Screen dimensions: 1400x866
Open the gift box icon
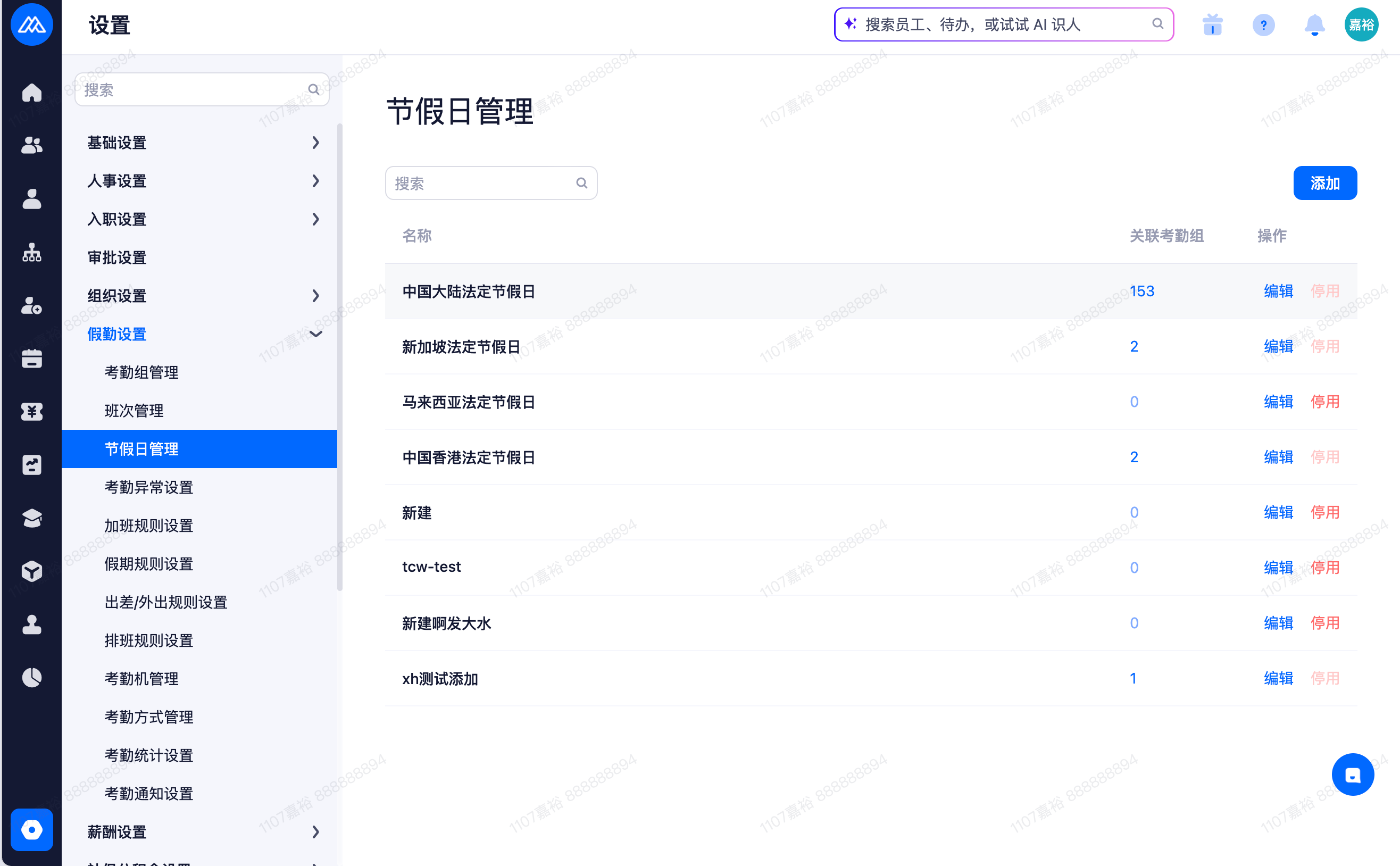[1212, 25]
